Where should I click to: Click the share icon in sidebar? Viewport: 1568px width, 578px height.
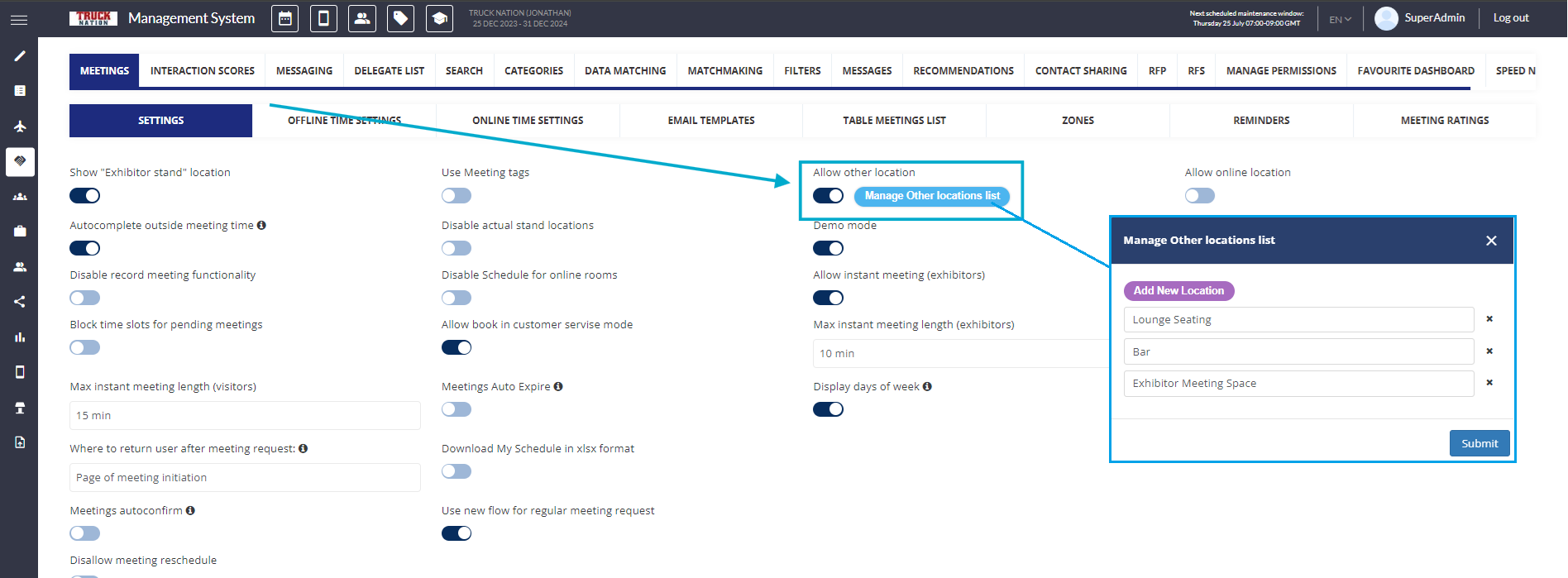tap(20, 302)
